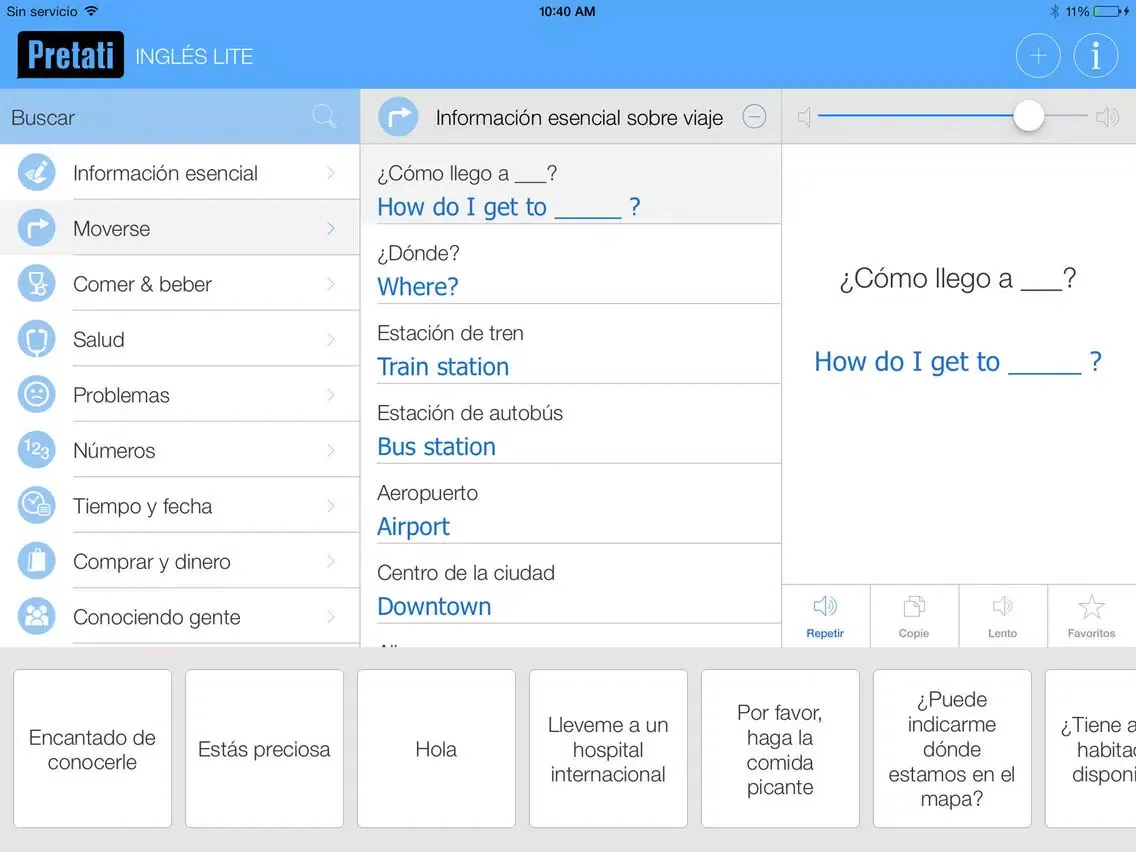1136x852 pixels.
Task: Tap the Problemas sad face icon
Action: 36,395
